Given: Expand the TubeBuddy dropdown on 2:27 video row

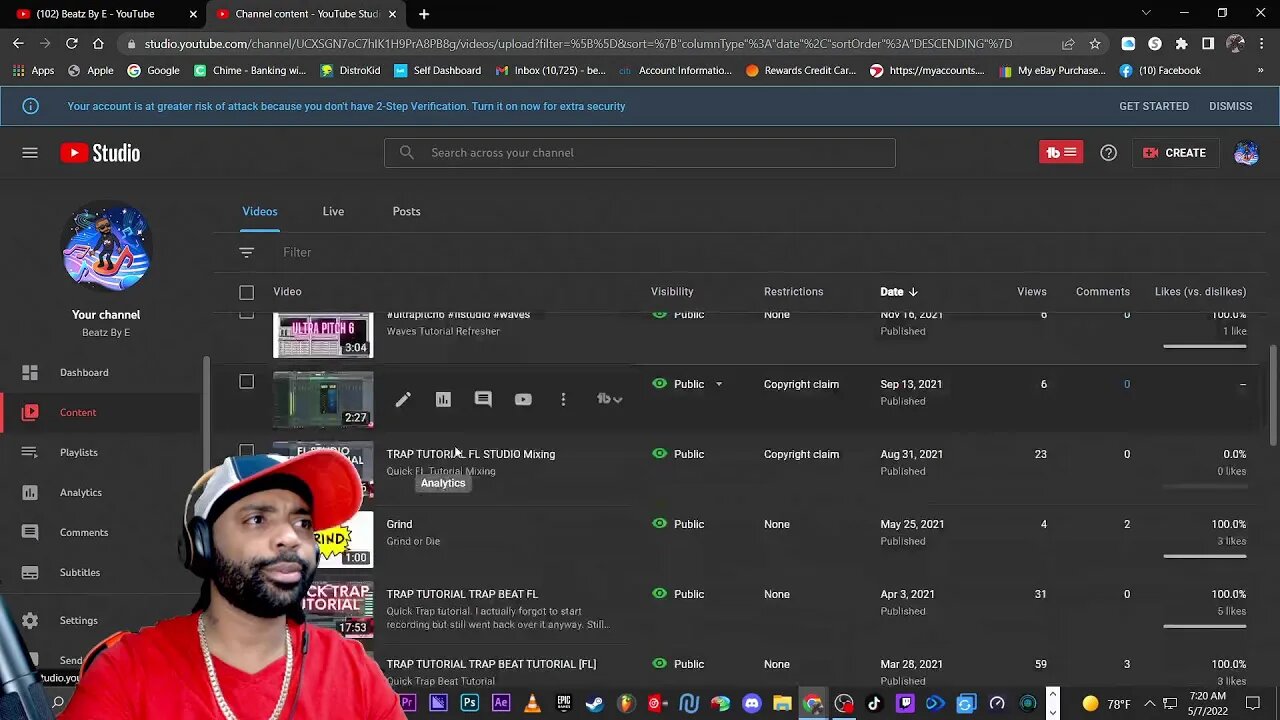Looking at the screenshot, I should pyautogui.click(x=610, y=399).
